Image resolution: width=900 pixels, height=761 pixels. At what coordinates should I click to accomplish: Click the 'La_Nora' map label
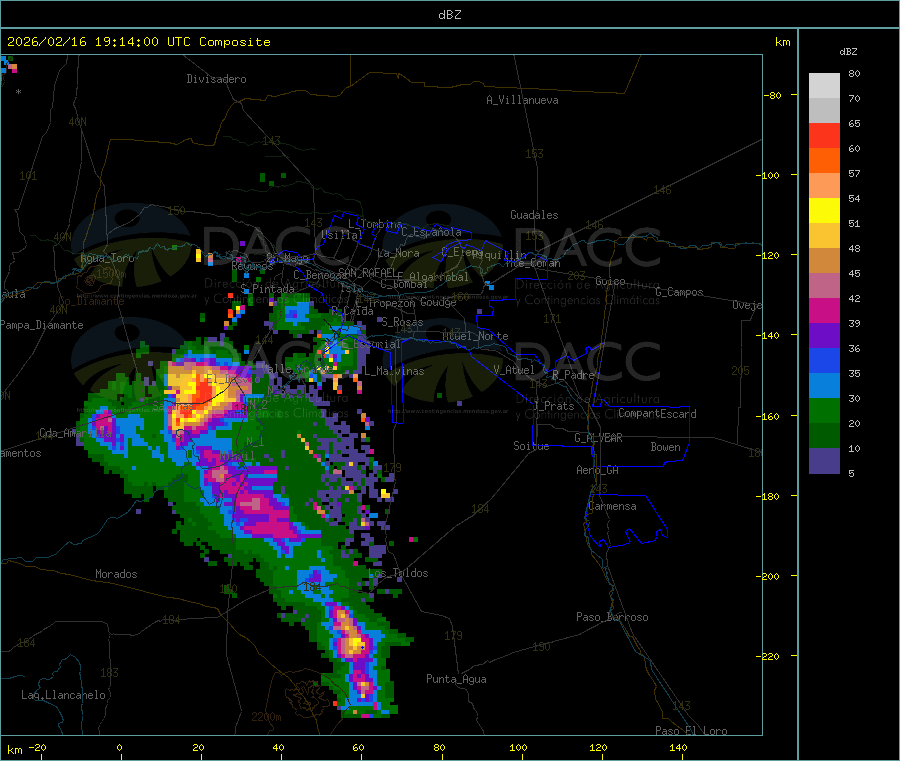coord(398,253)
